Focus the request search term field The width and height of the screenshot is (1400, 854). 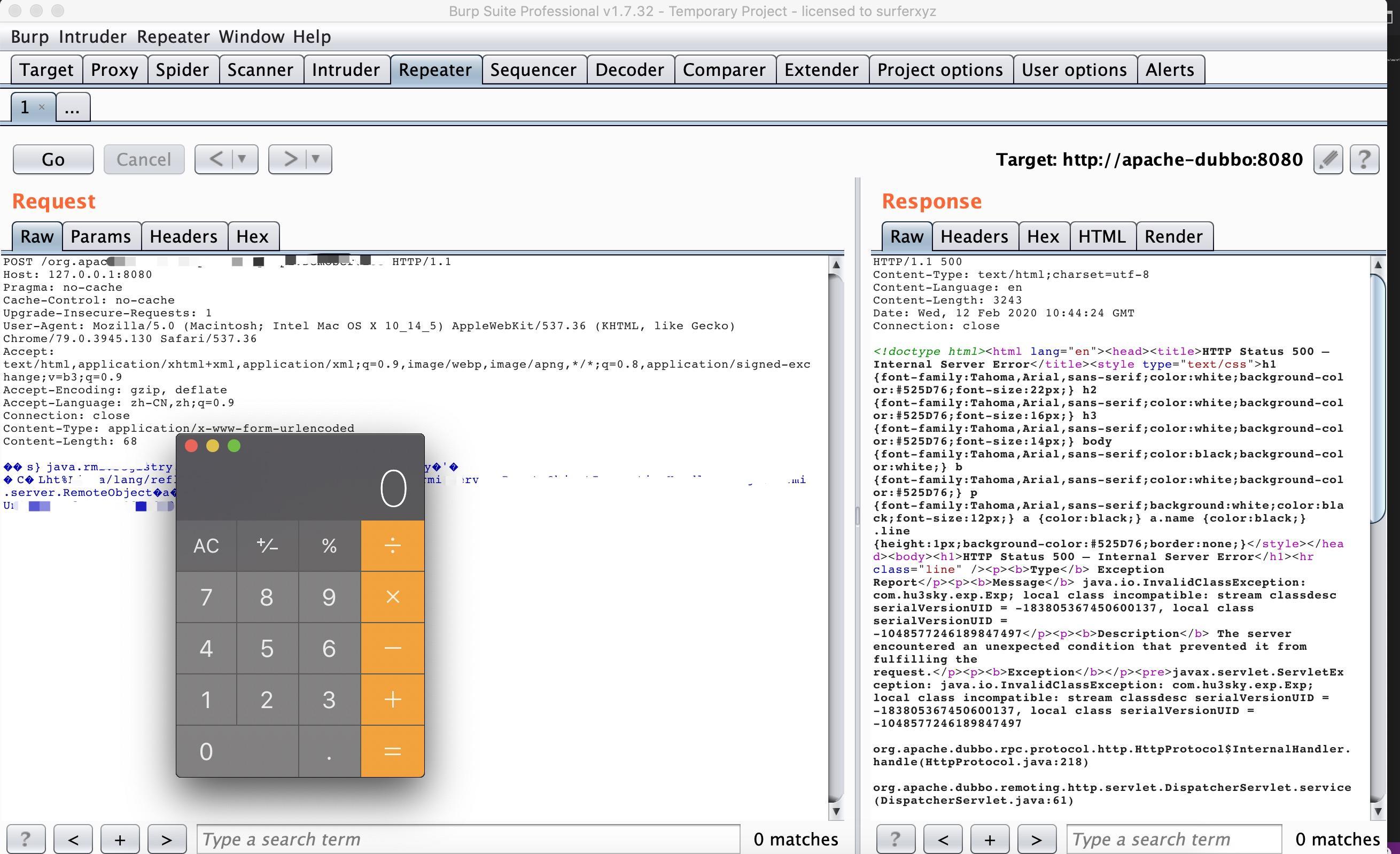(x=469, y=839)
